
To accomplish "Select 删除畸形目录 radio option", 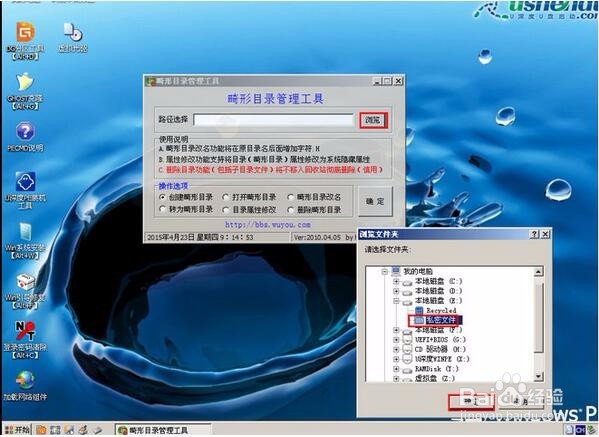I will [x=290, y=210].
